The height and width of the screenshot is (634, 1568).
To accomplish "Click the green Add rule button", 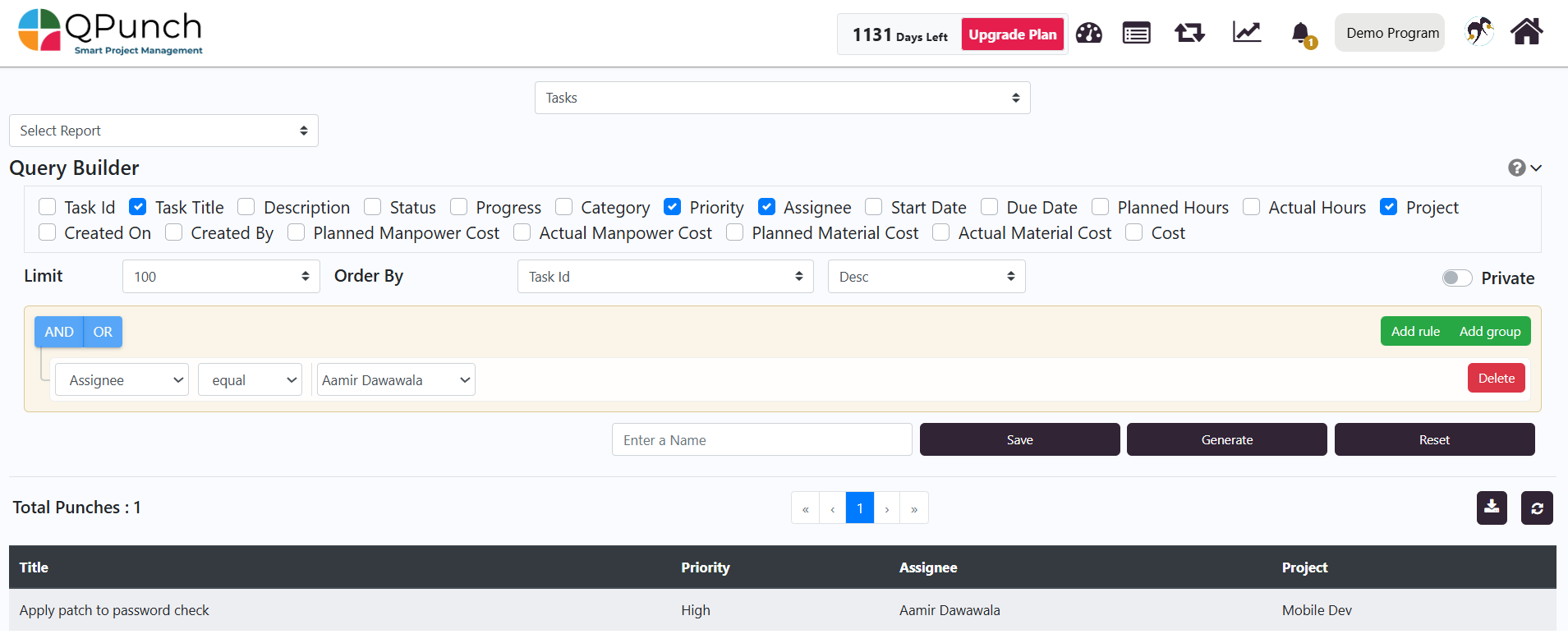I will click(x=1414, y=331).
